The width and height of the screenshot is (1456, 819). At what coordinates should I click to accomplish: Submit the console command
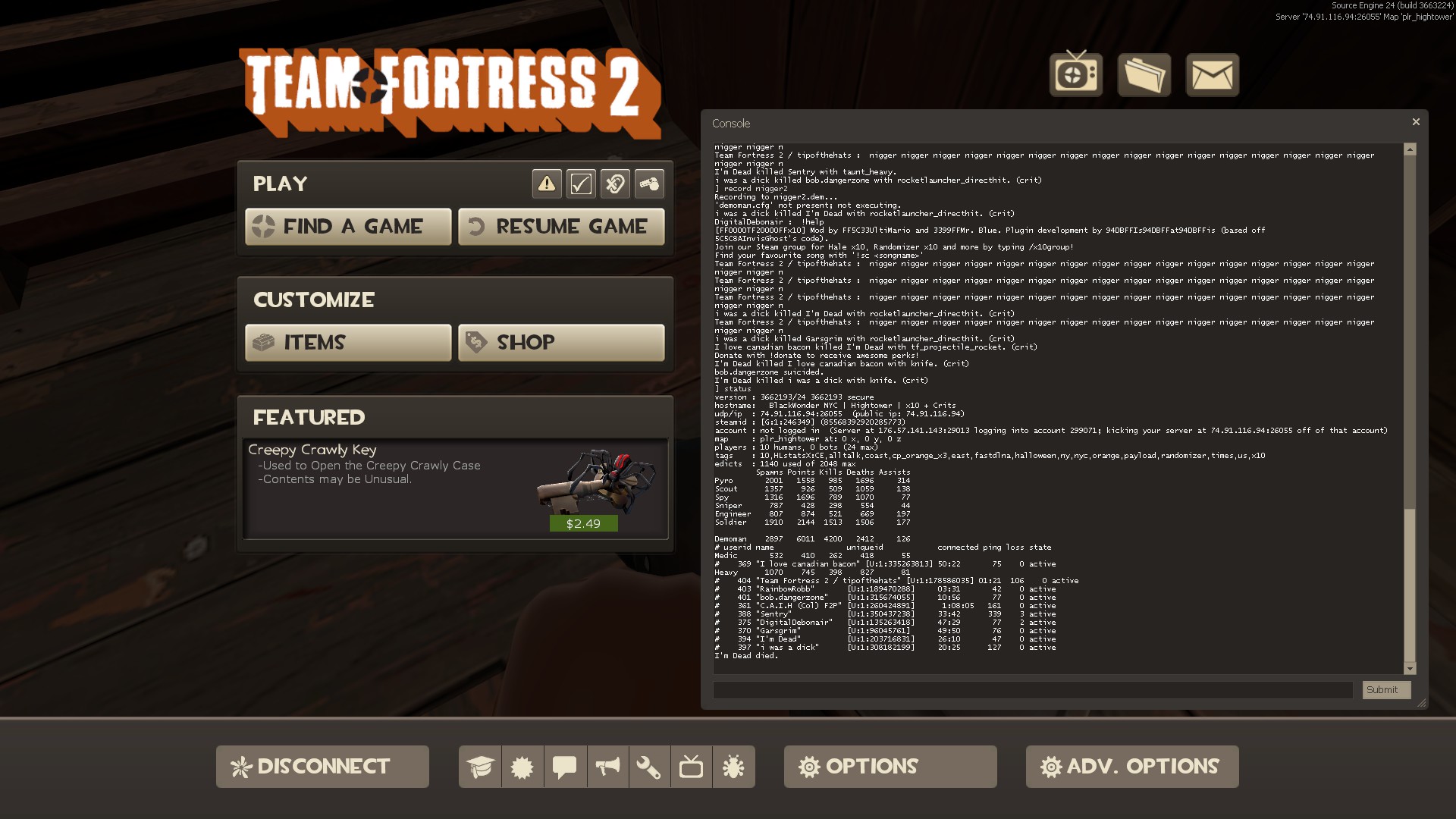1386,690
